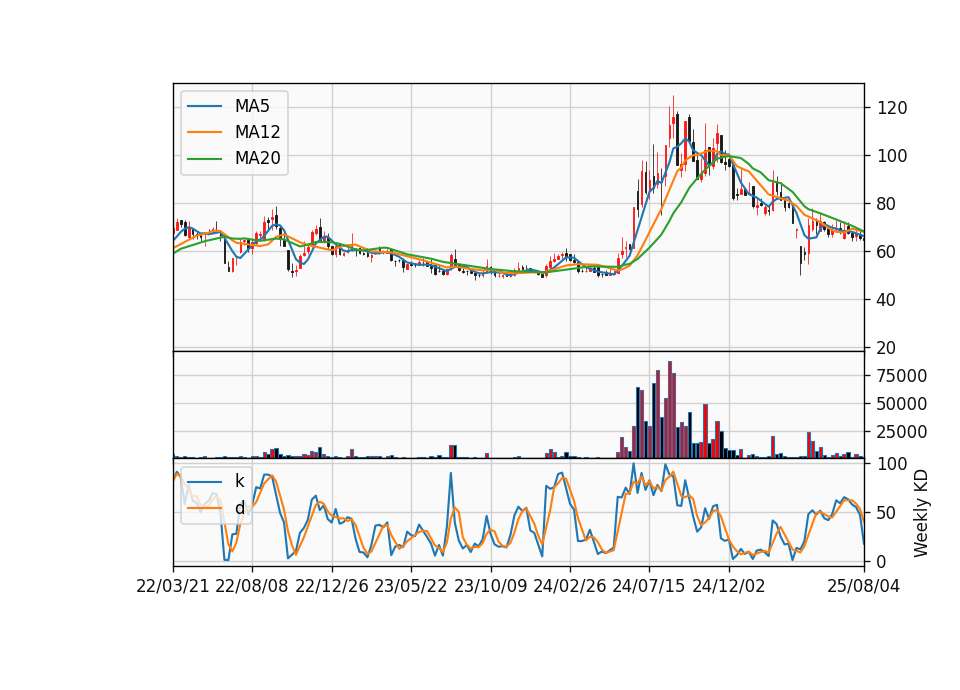
Task: Click the 22/03/21 date tick label
Action: click(173, 587)
